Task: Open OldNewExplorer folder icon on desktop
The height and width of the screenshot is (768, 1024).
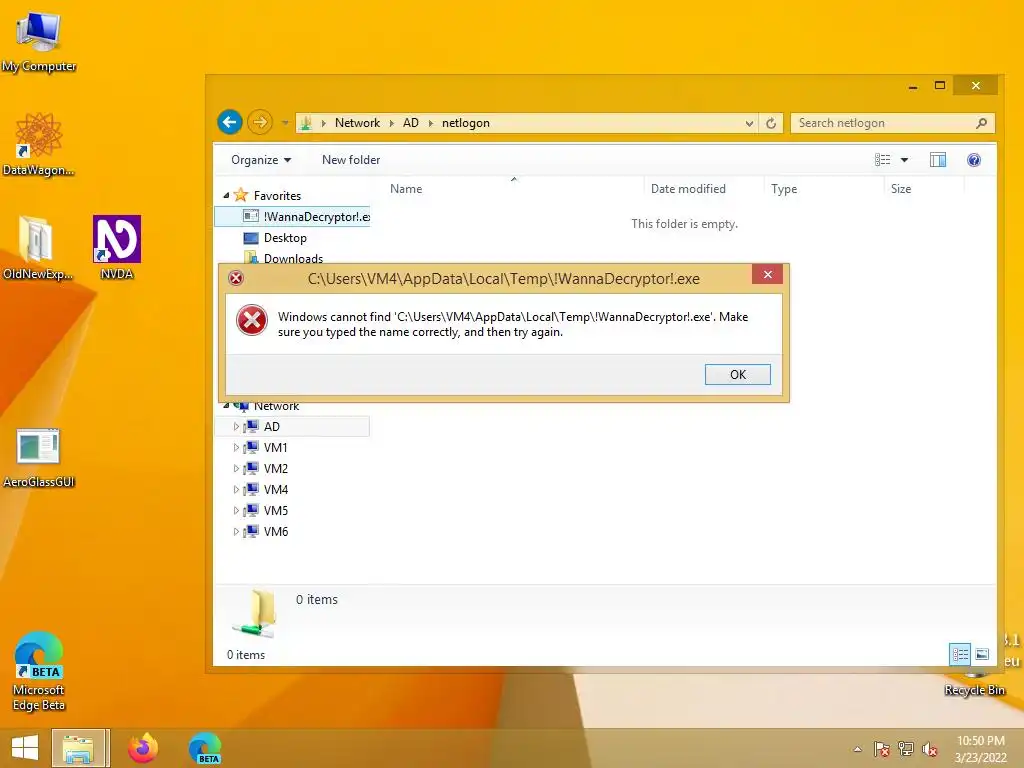Action: click(x=37, y=248)
